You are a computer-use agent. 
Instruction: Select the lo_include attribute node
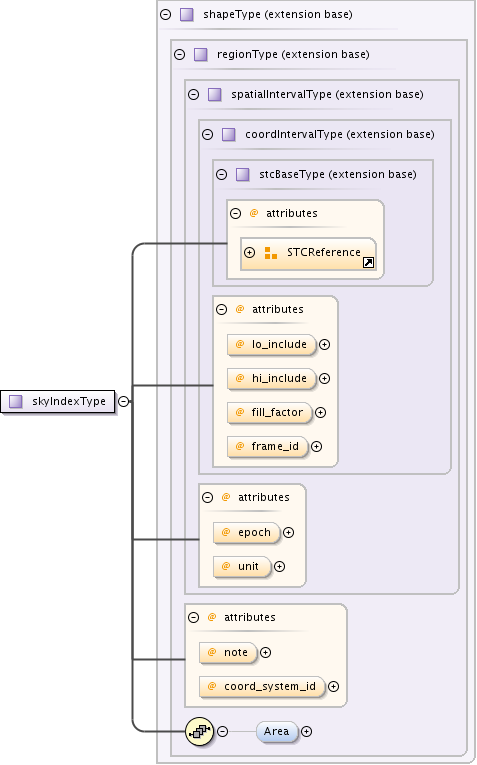(272, 345)
